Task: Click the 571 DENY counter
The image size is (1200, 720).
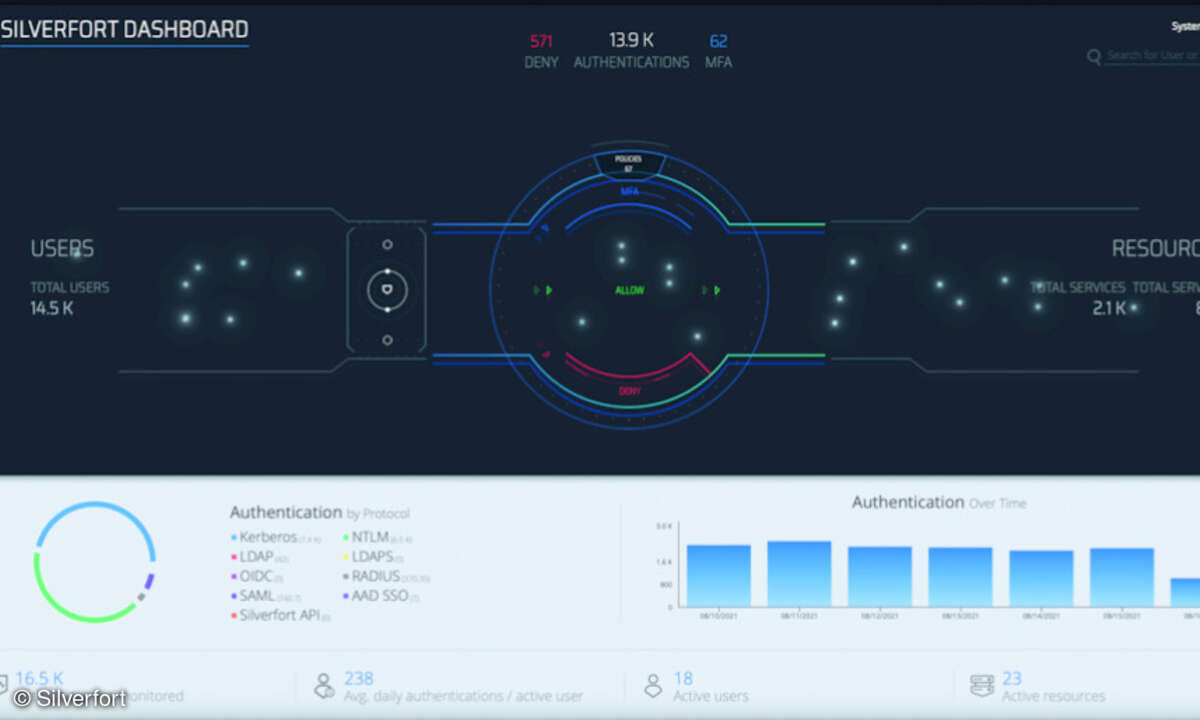Action: [x=541, y=51]
